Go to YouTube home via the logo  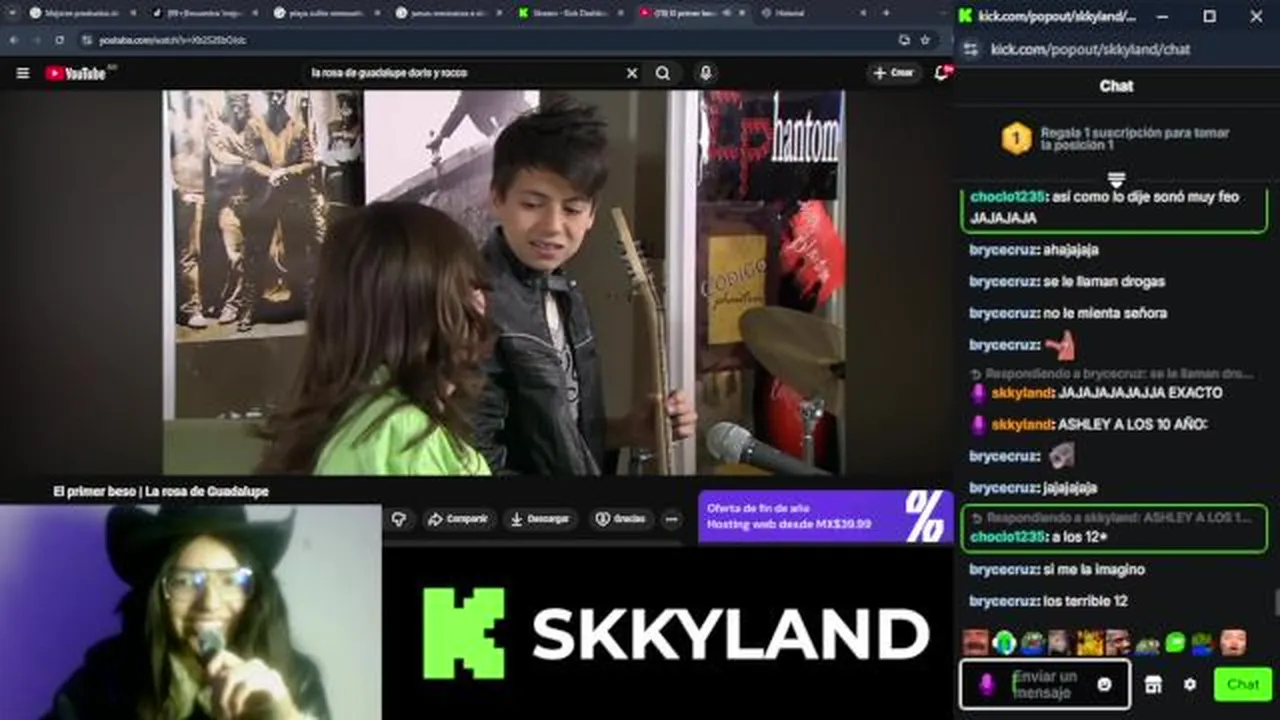pos(76,73)
